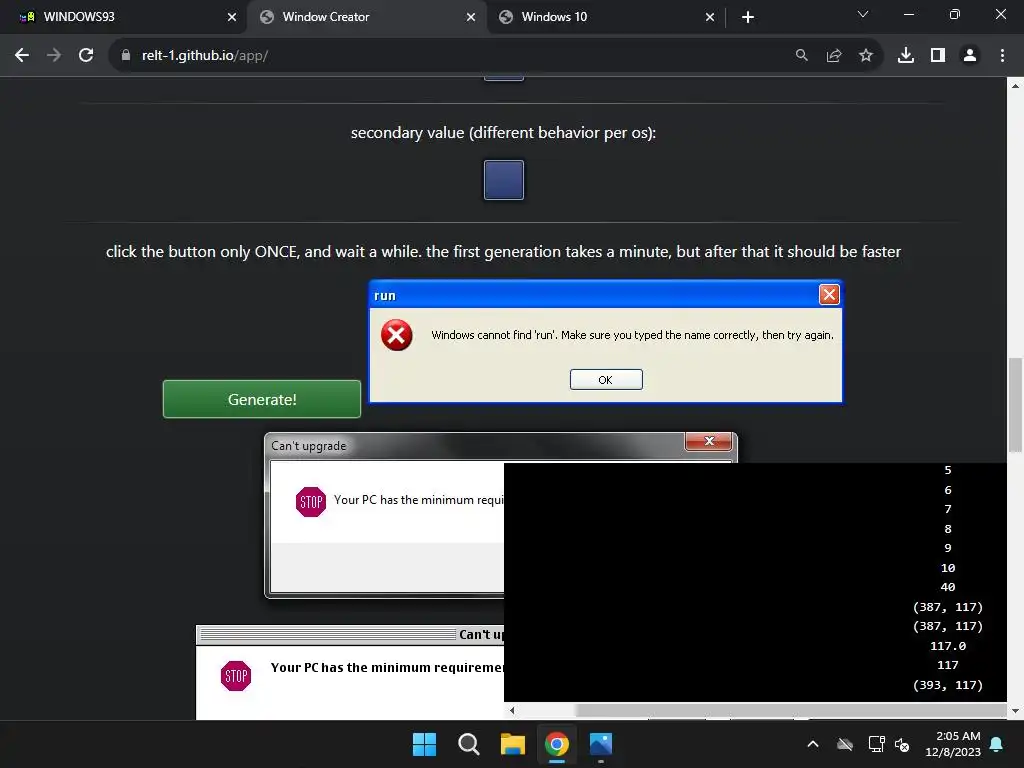The width and height of the screenshot is (1024, 768).
Task: Click the site lock icon in address bar
Action: point(126,56)
